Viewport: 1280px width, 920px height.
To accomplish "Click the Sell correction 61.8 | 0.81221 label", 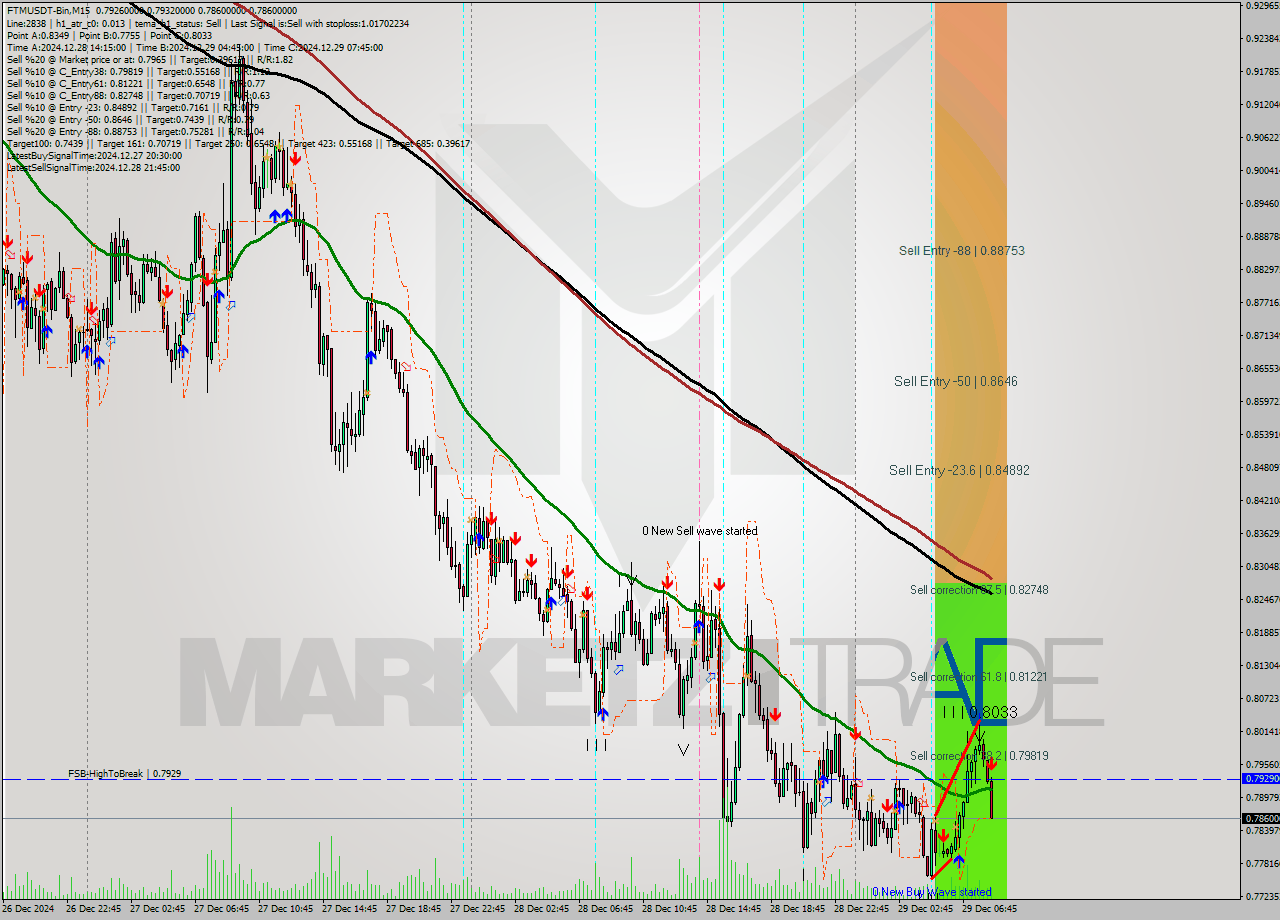I will coord(979,677).
